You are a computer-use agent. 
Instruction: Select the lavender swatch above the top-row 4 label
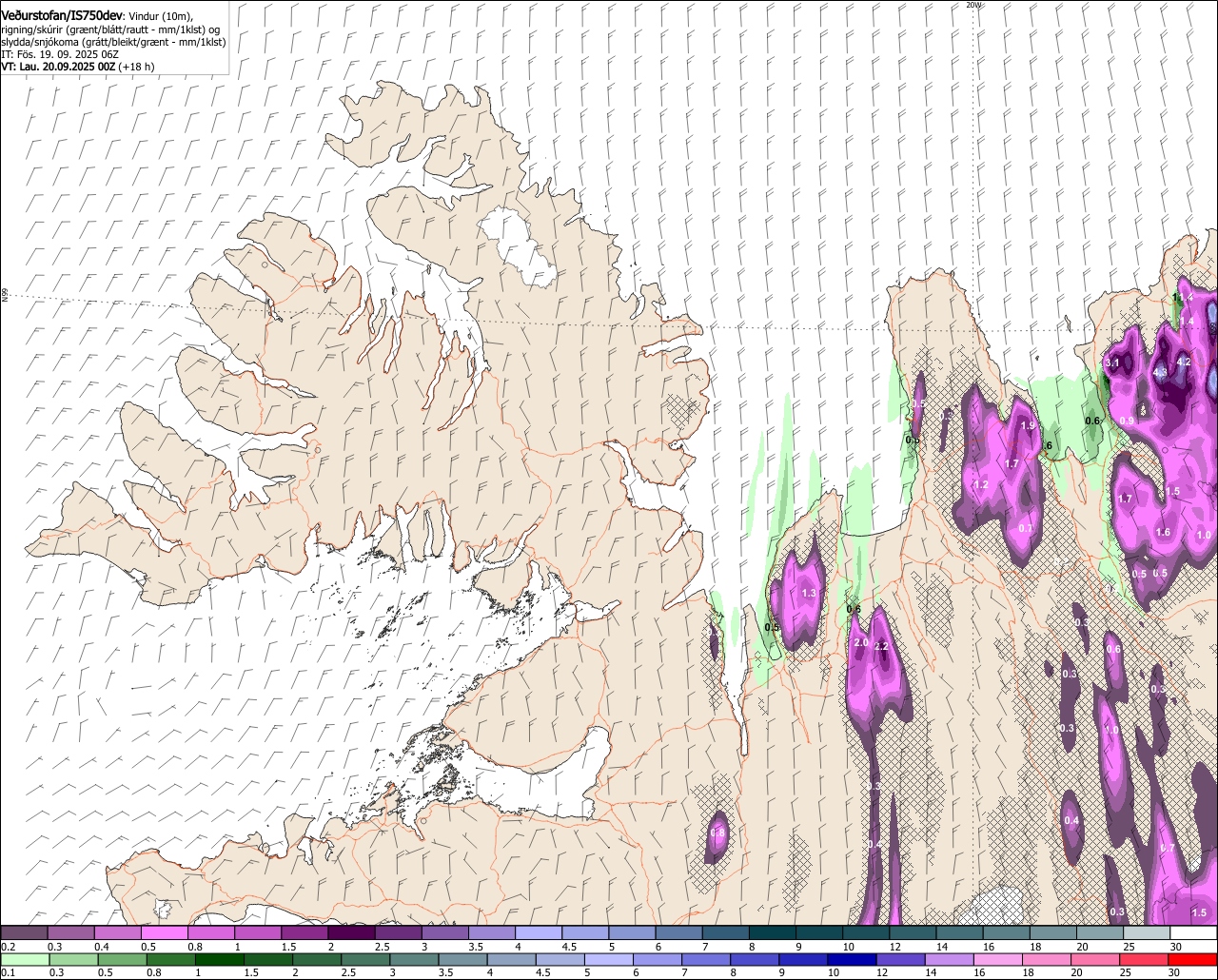click(539, 932)
